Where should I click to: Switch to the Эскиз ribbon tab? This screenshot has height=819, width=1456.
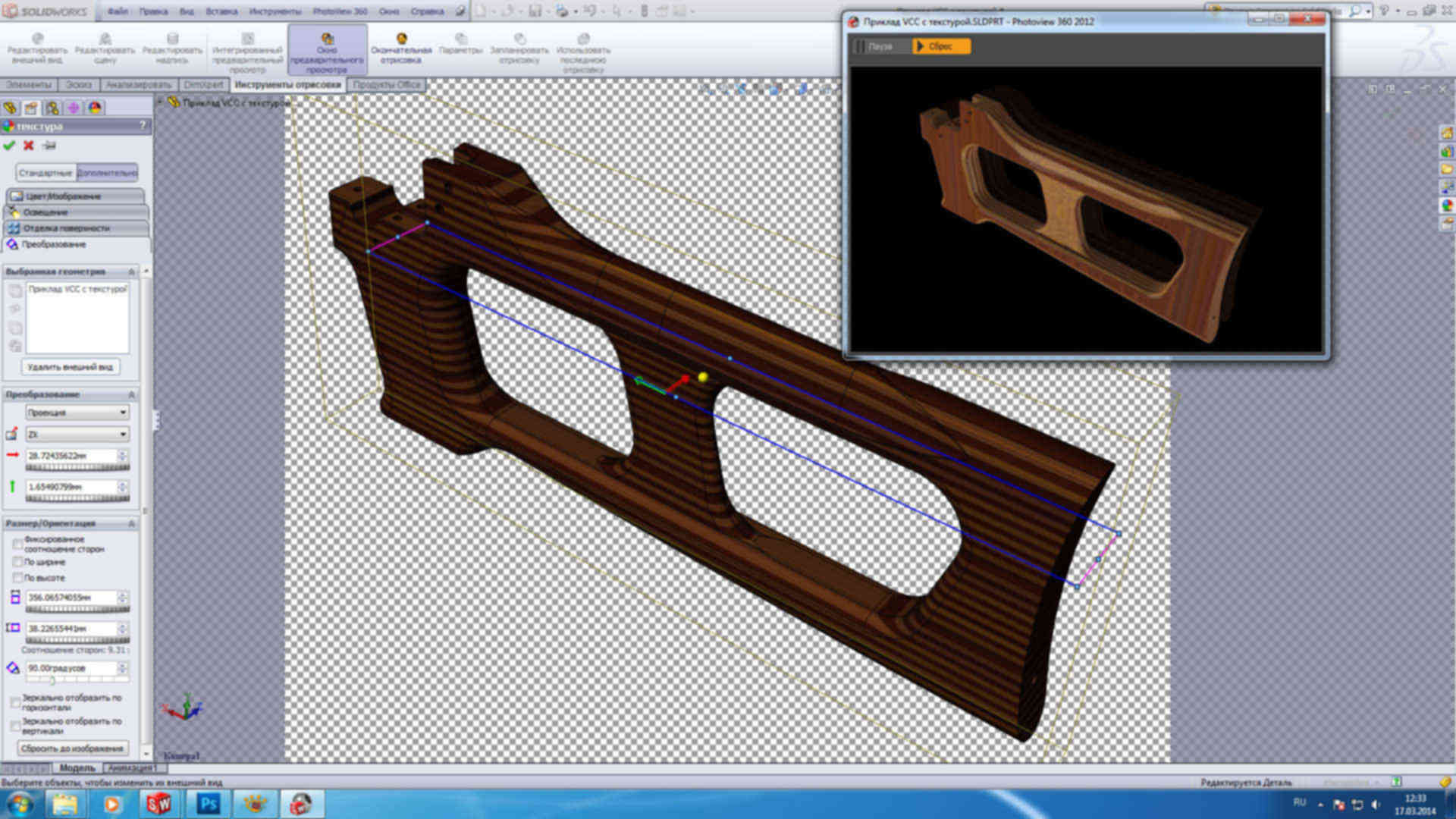pos(78,85)
